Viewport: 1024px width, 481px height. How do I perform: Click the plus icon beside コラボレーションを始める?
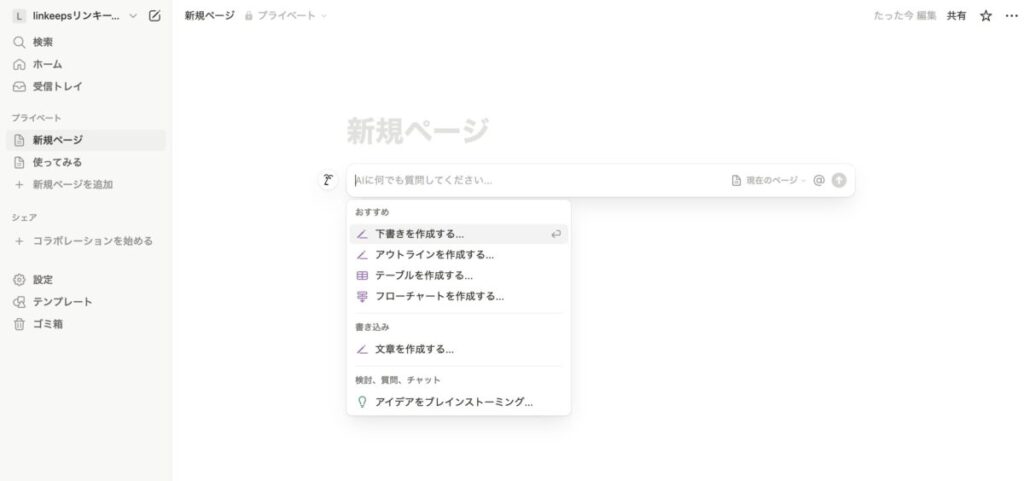pos(20,241)
